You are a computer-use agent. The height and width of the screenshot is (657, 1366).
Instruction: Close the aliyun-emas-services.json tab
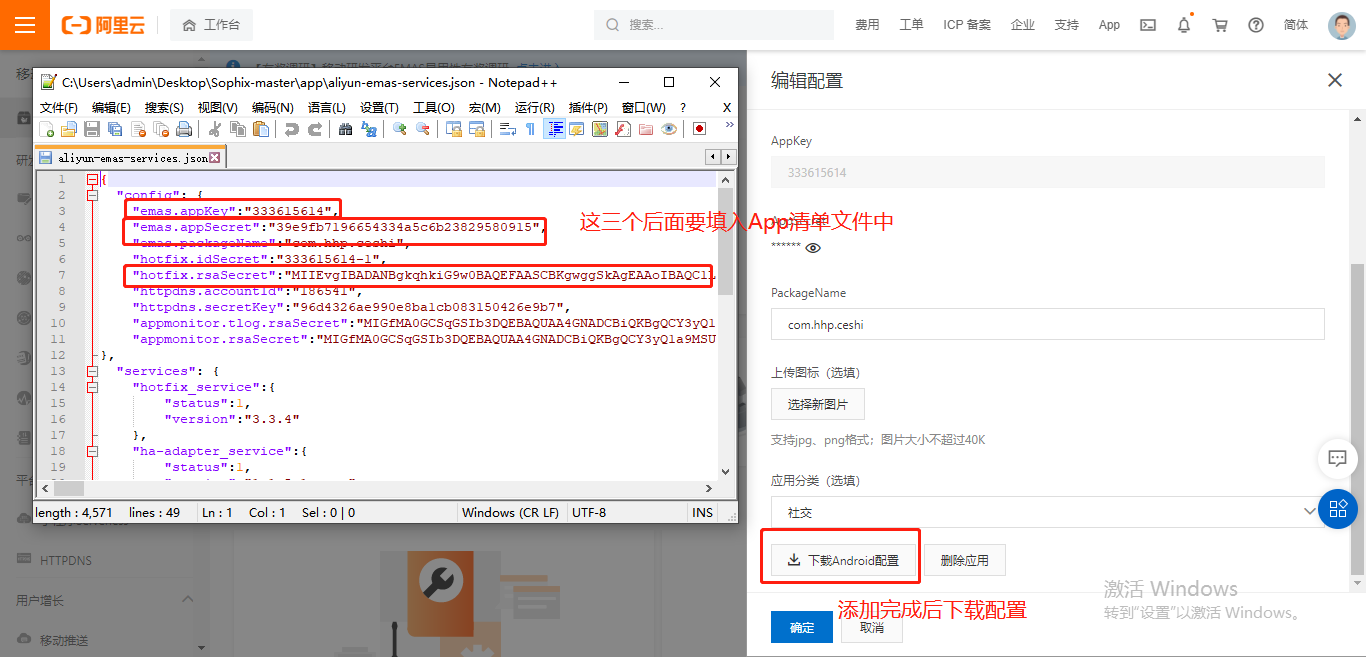(215, 158)
